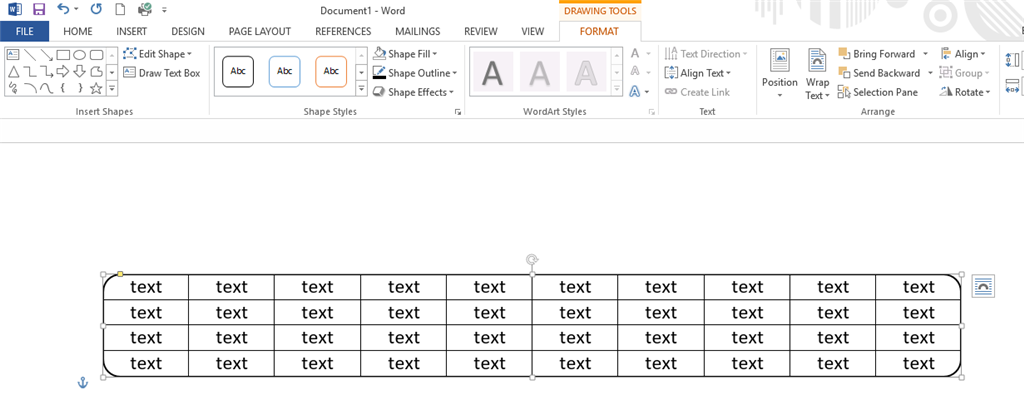
Task: Click the shape's rotation handle
Action: pos(532,260)
